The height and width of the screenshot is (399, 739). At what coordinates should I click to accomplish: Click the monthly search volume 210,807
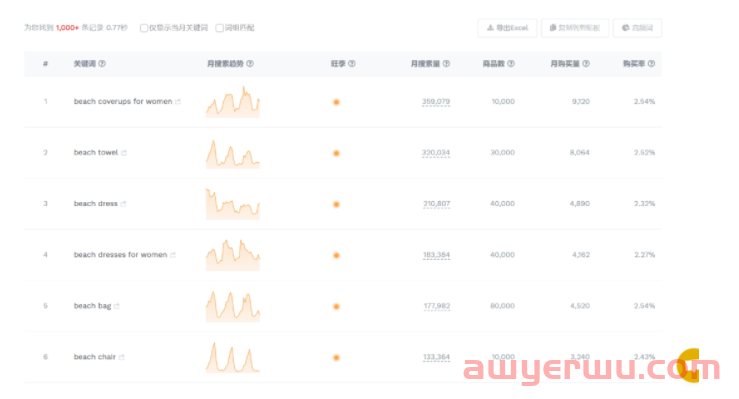coord(436,204)
